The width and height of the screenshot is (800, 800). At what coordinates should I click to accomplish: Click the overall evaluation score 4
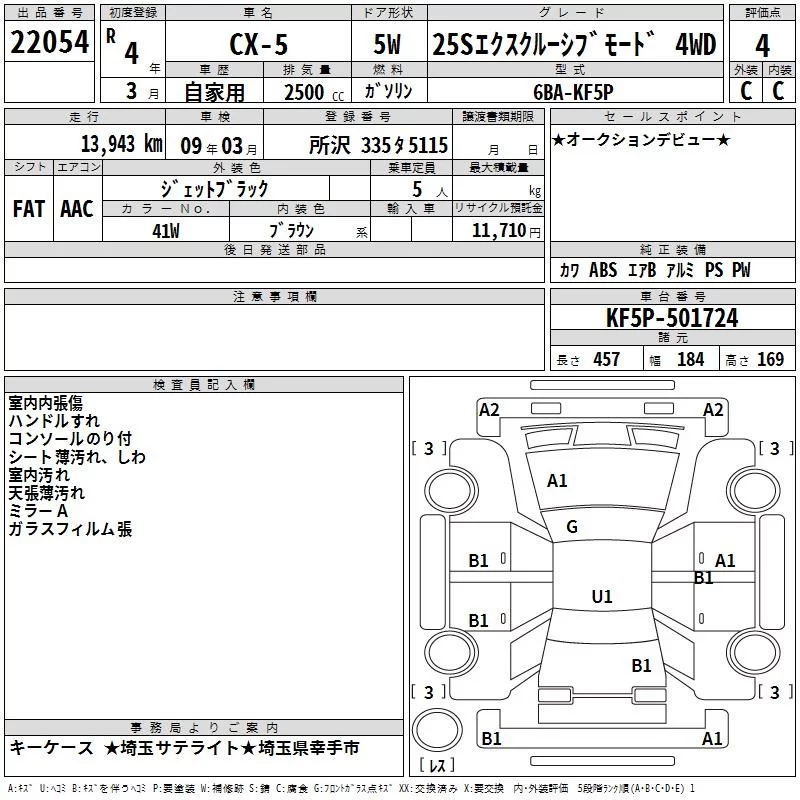click(762, 45)
